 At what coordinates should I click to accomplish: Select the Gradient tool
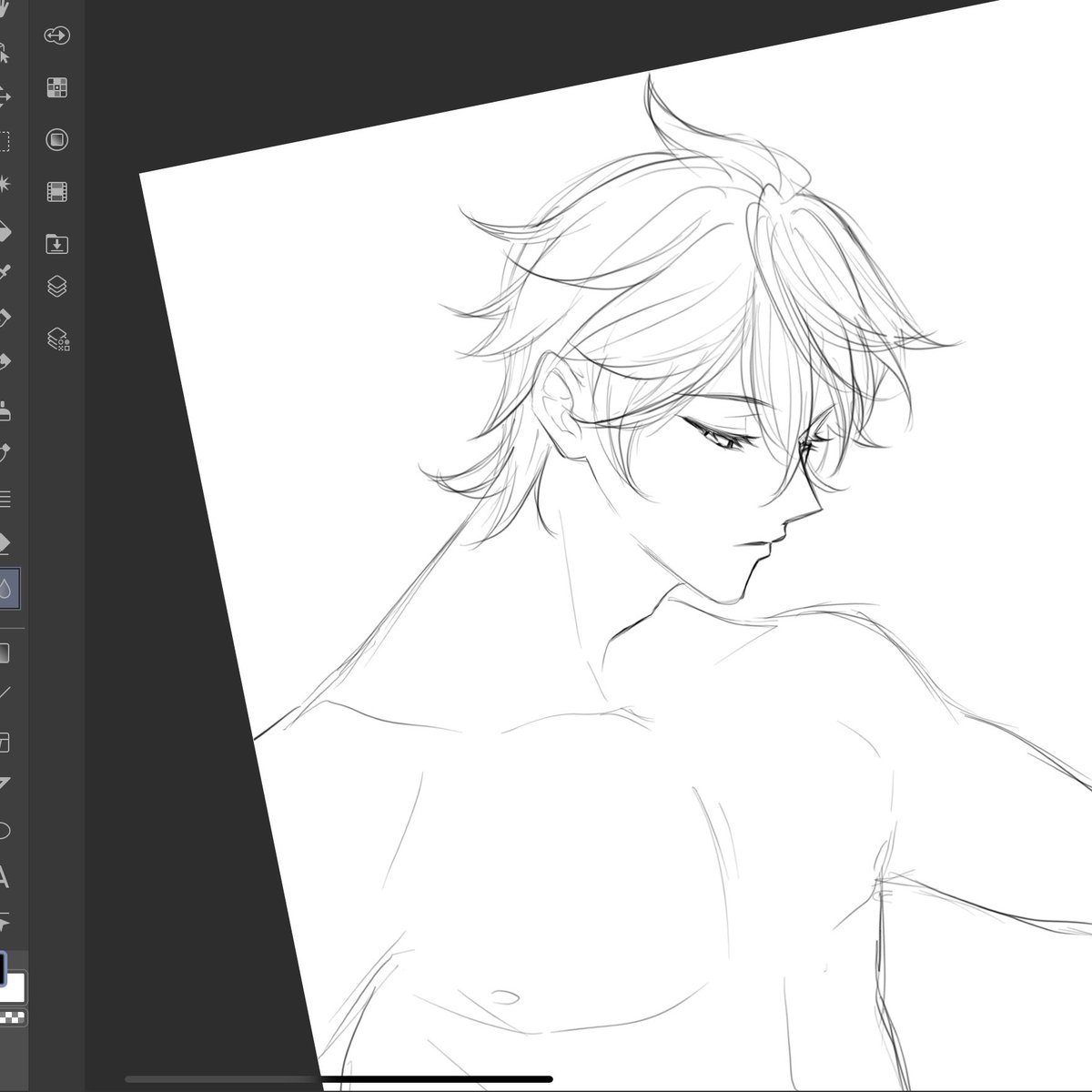pyautogui.click(x=4, y=652)
